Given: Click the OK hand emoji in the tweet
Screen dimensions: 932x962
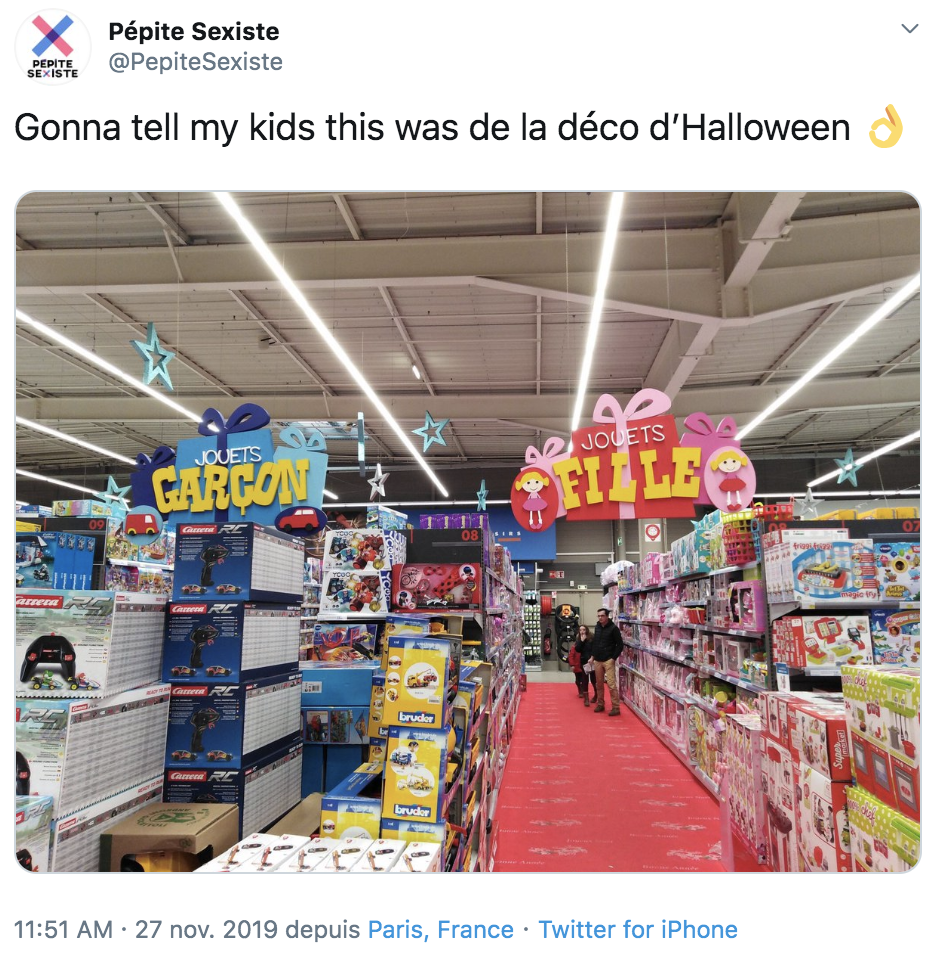Looking at the screenshot, I should click(886, 126).
